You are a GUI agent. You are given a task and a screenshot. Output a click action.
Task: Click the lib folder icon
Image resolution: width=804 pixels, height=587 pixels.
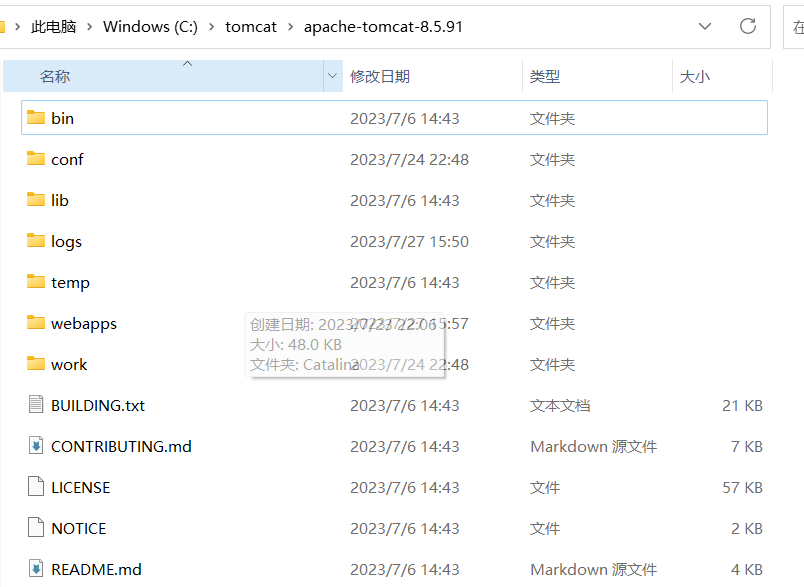pyautogui.click(x=36, y=199)
